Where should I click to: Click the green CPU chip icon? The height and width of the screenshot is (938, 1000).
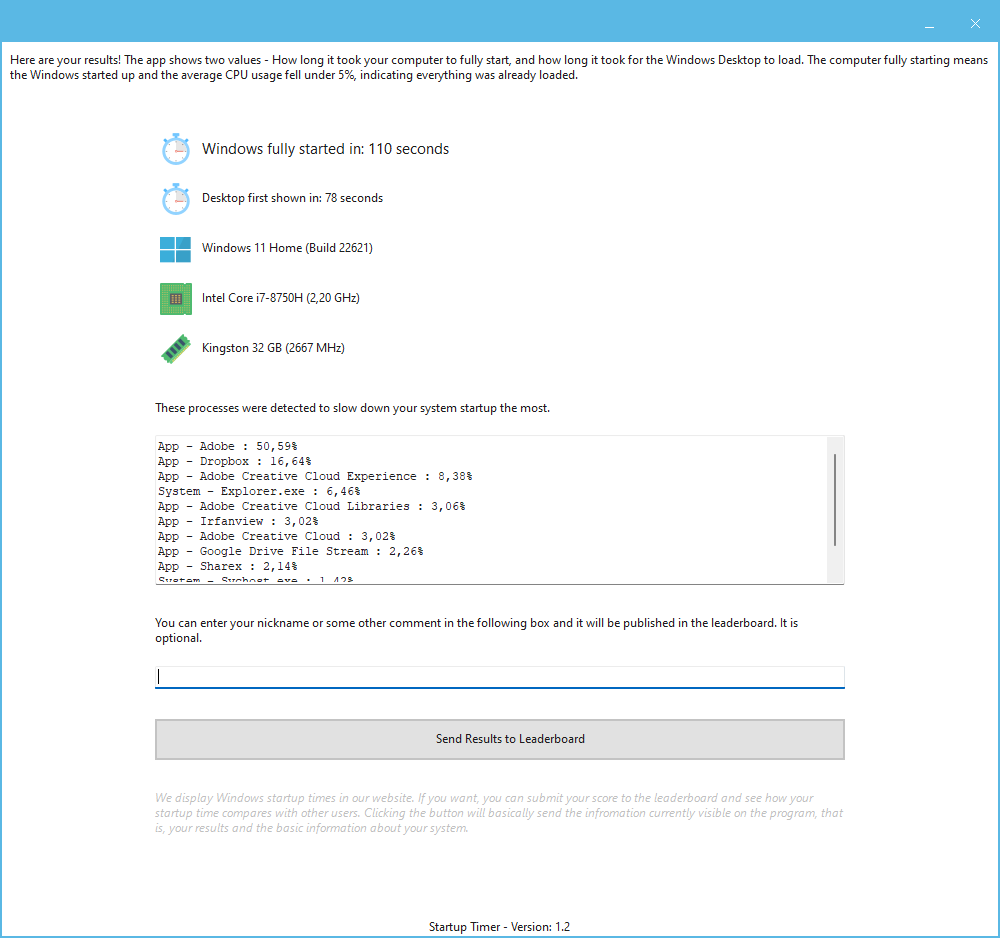[x=175, y=299]
